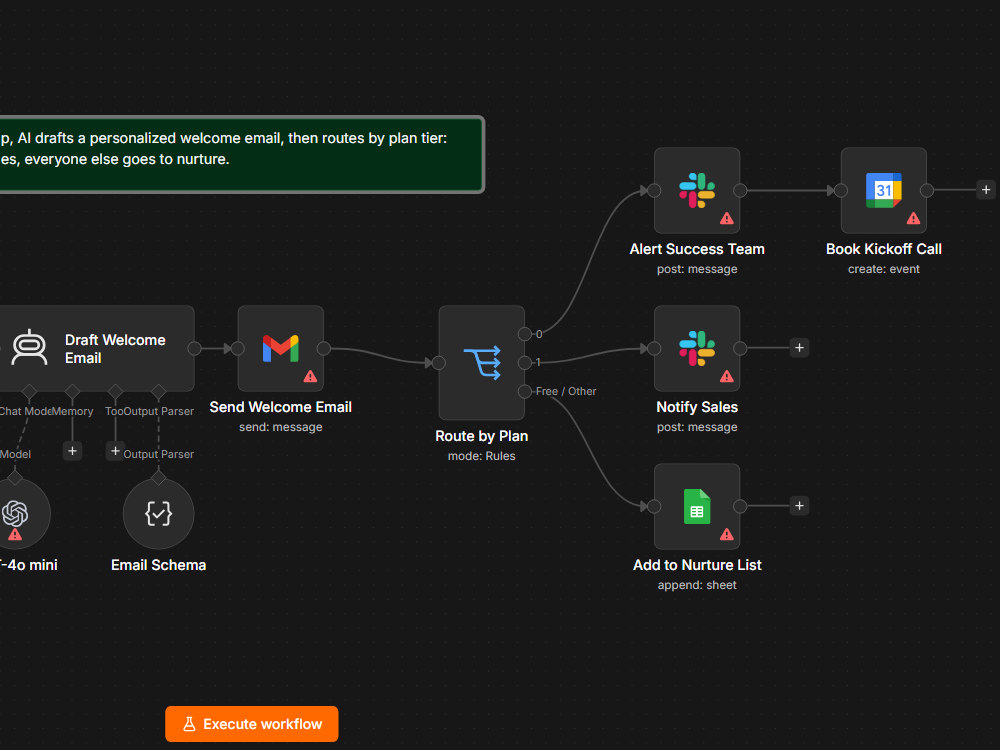Click the 'create: event' subtitle

pos(883,269)
